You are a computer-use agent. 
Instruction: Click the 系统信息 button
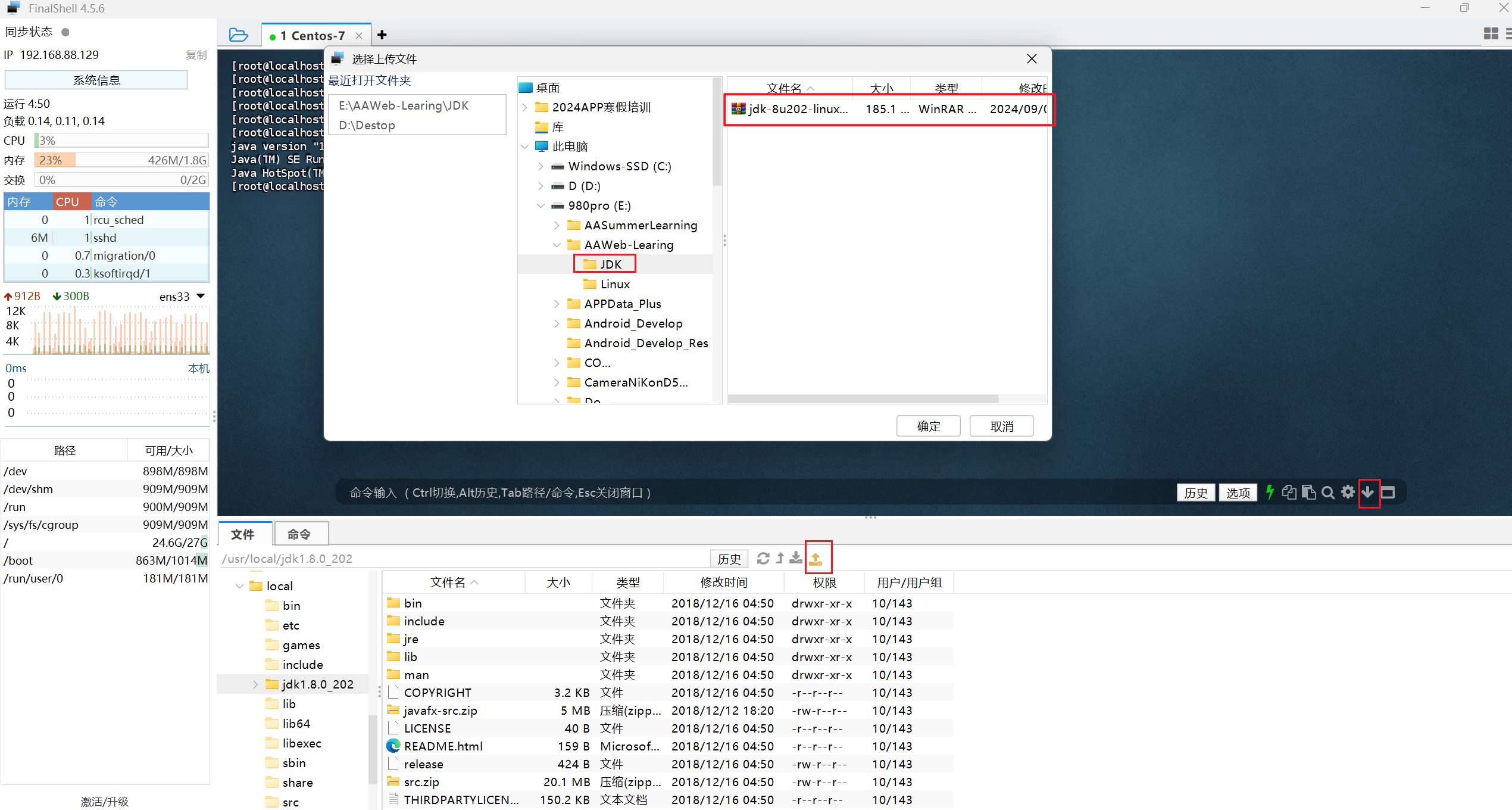(96, 80)
